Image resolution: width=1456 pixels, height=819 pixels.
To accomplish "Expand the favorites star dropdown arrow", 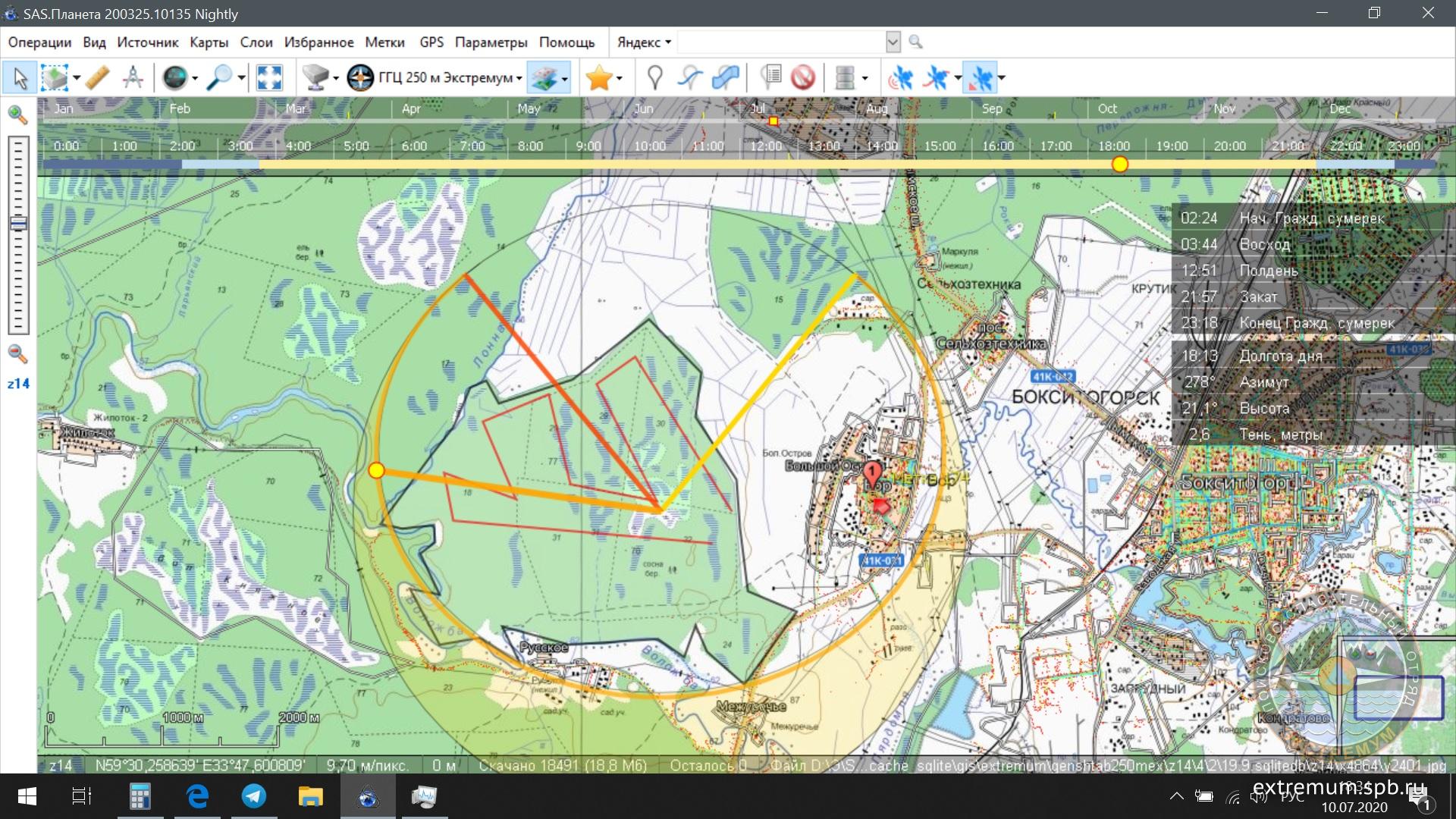I will (x=620, y=78).
